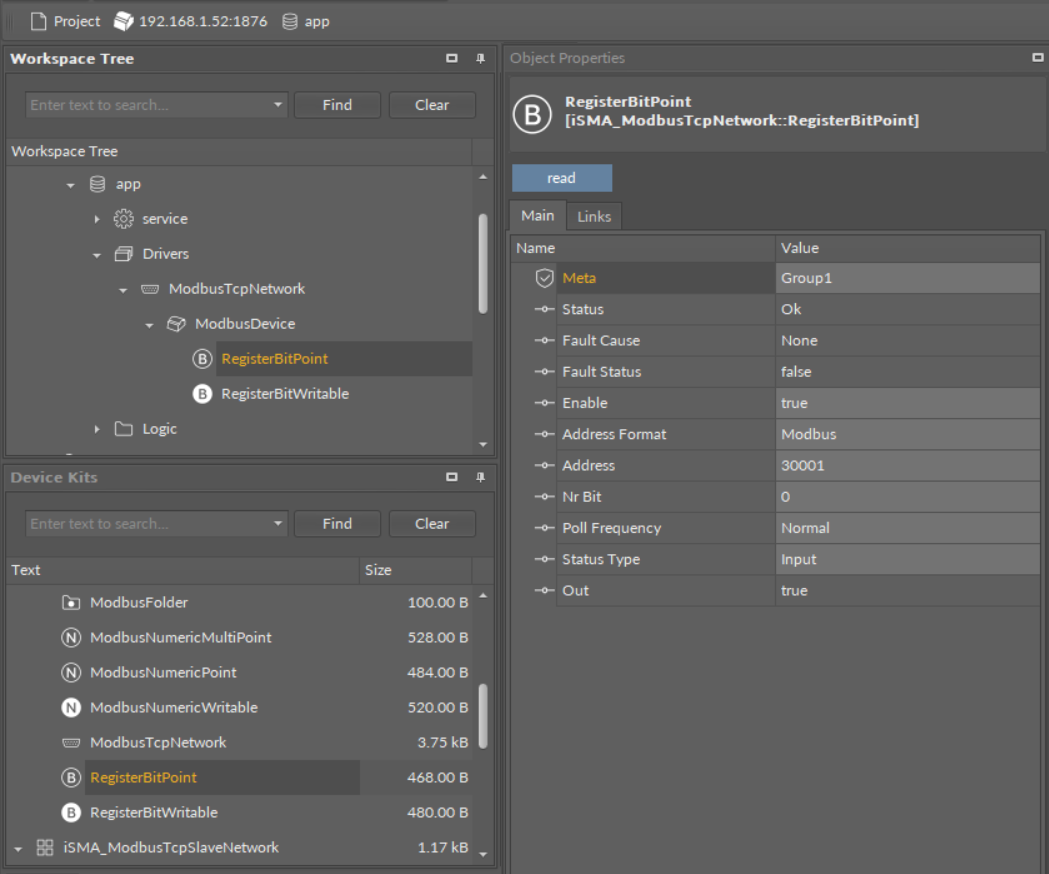
Task: Switch to the Links tab
Action: 594,216
